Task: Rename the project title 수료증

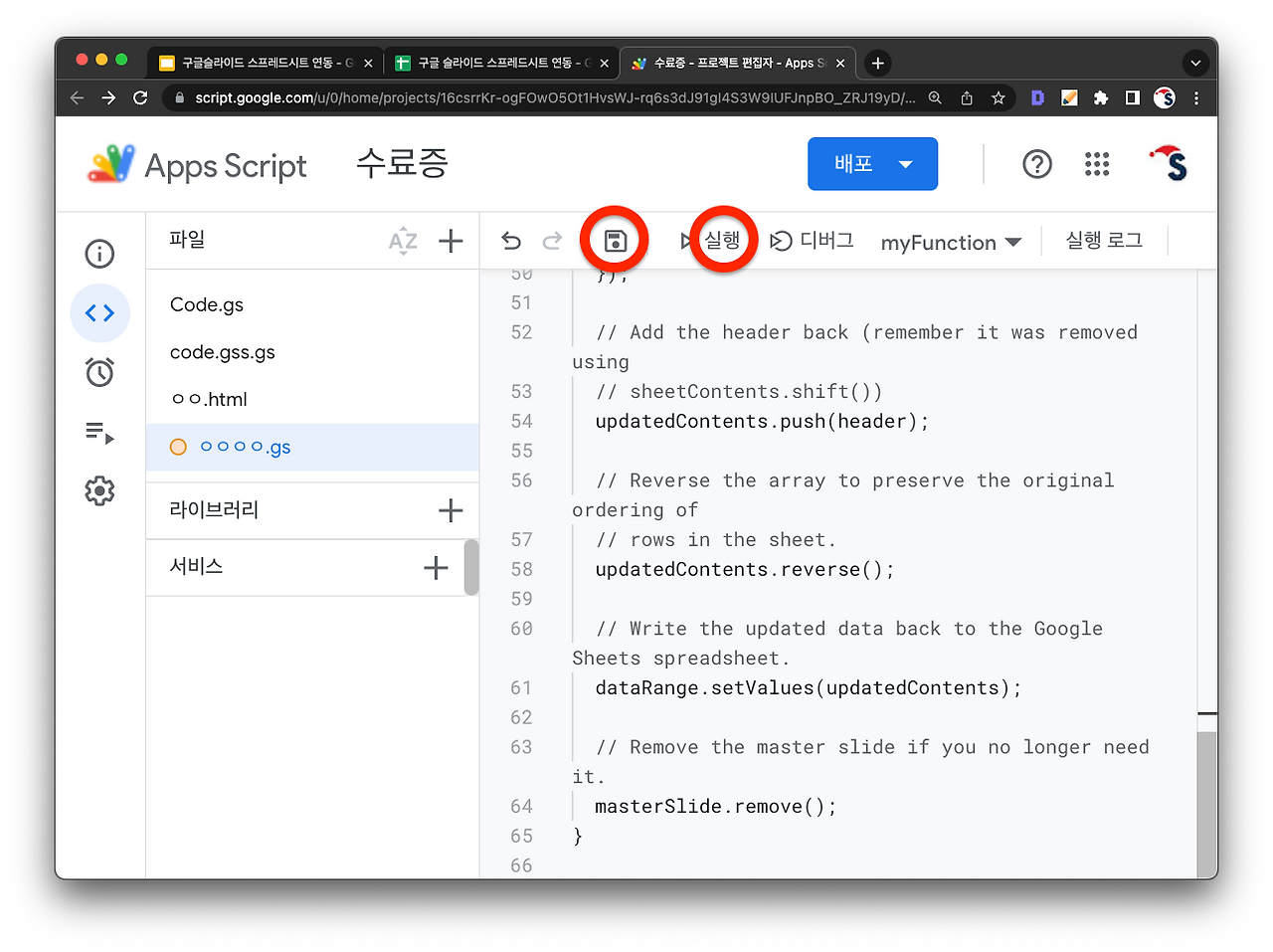Action: pos(403,163)
